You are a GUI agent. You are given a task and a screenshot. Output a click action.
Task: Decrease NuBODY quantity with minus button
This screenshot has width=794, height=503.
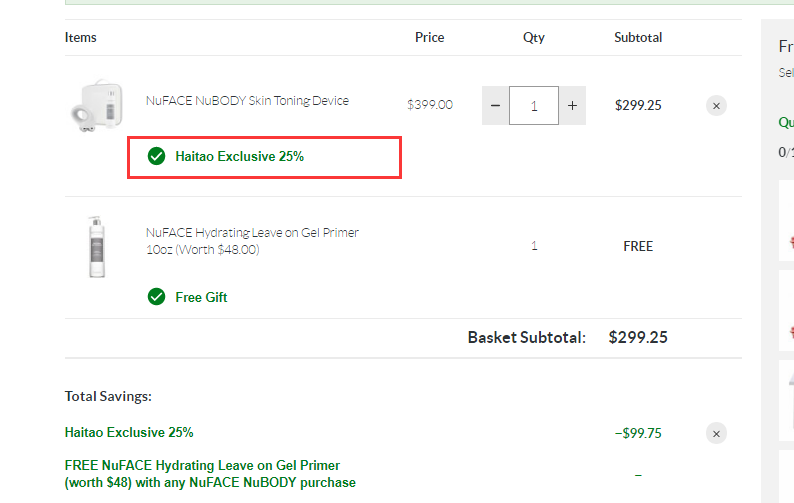click(x=495, y=105)
